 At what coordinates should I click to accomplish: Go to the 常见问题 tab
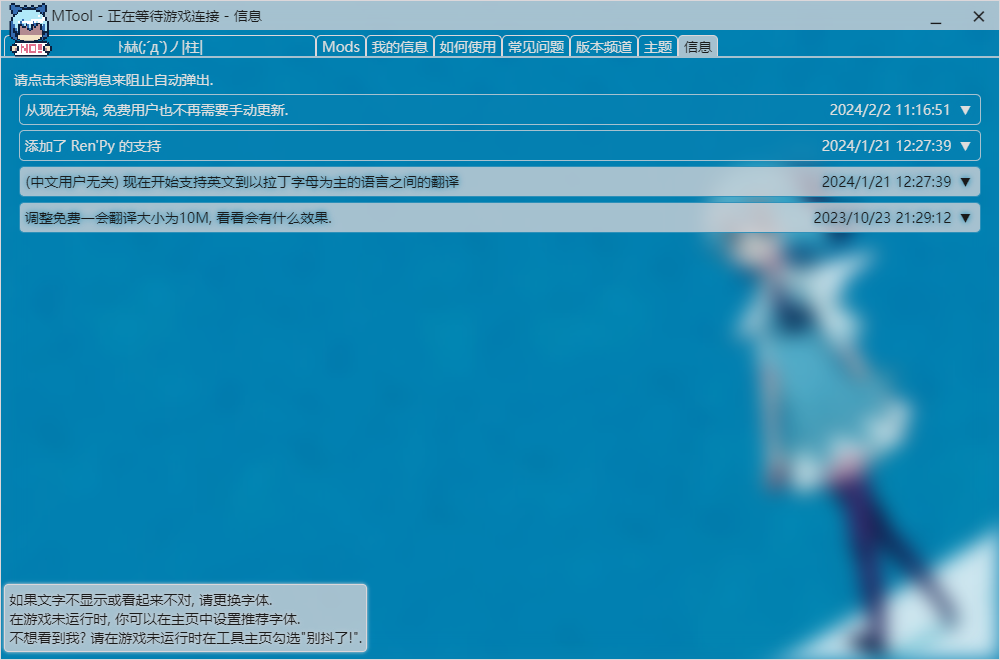pos(536,47)
